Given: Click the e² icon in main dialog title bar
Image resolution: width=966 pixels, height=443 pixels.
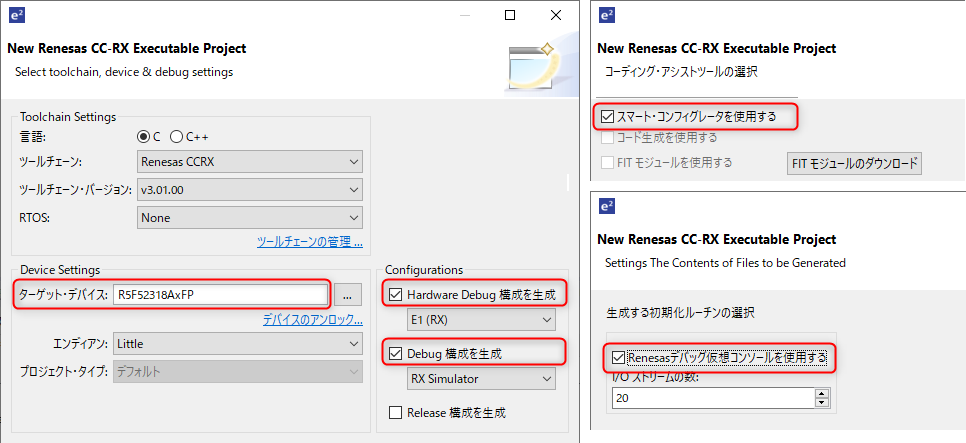Looking at the screenshot, I should (x=18, y=15).
